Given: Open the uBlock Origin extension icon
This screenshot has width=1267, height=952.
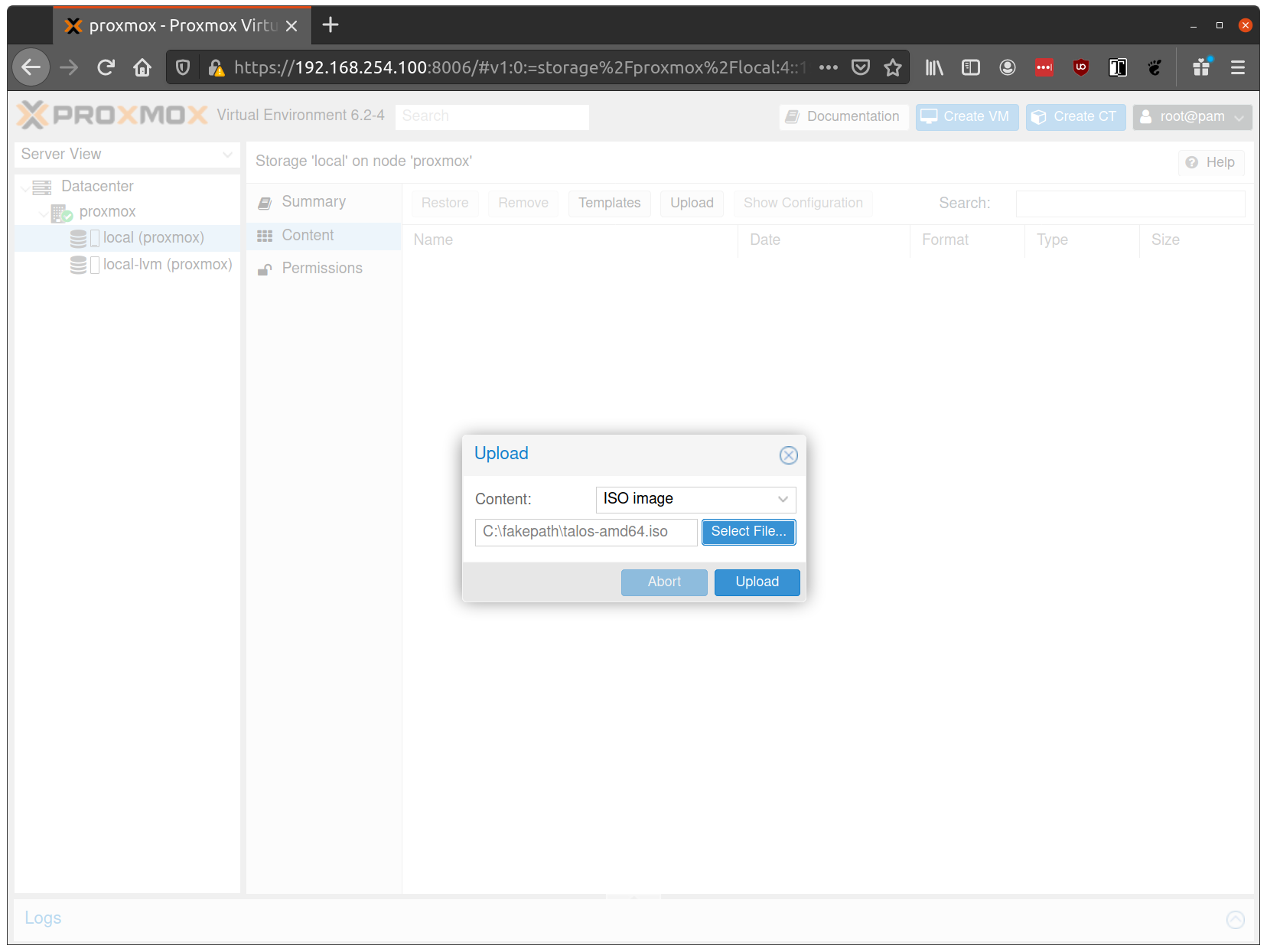Looking at the screenshot, I should click(1080, 67).
